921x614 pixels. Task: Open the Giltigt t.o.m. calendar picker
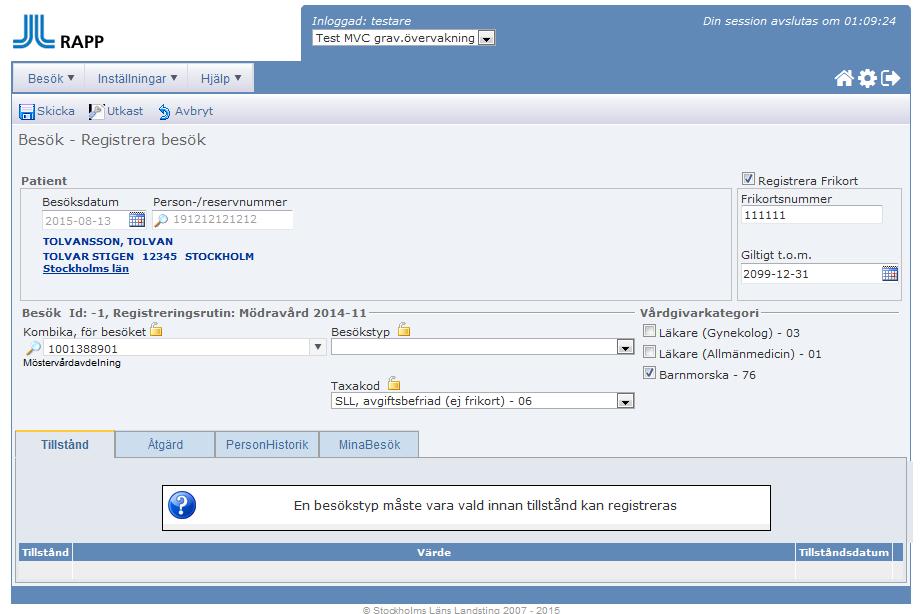890,273
